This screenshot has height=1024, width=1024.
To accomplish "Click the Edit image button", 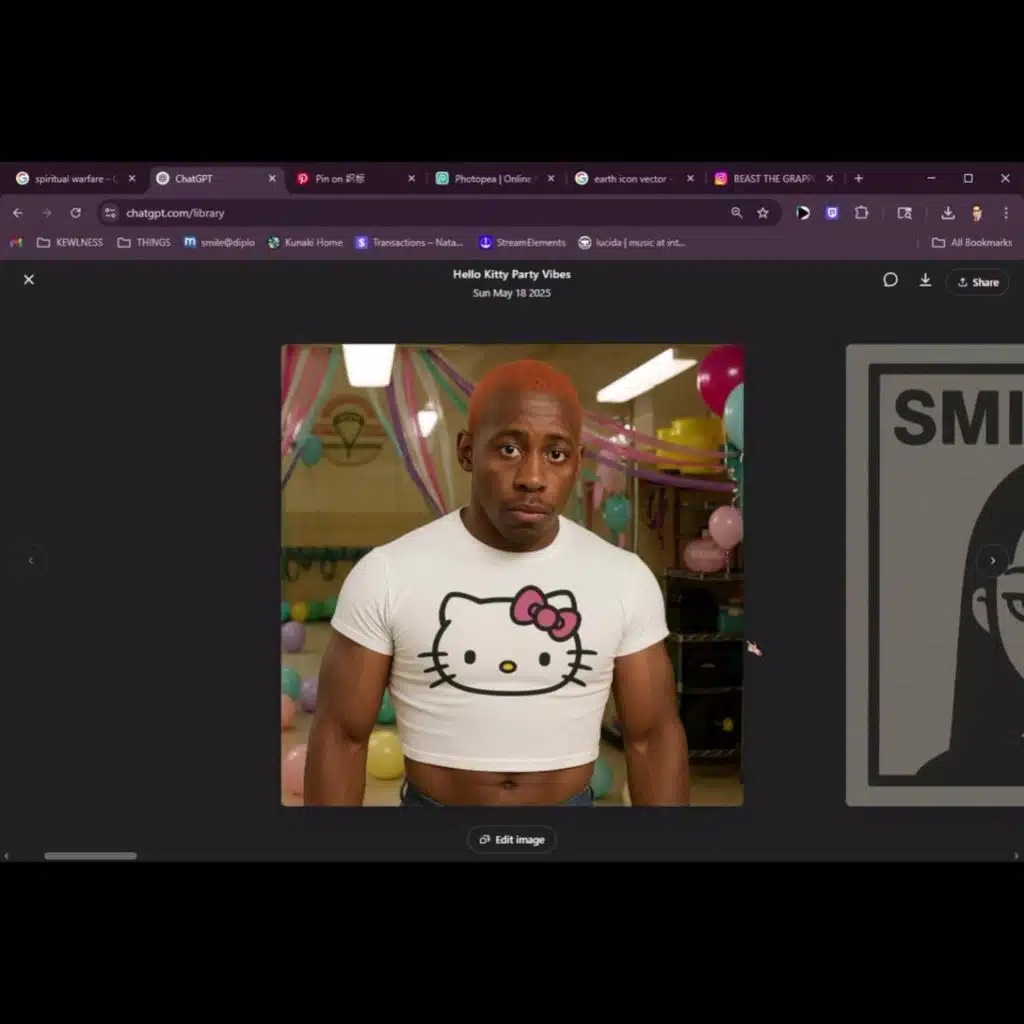I will 512,840.
